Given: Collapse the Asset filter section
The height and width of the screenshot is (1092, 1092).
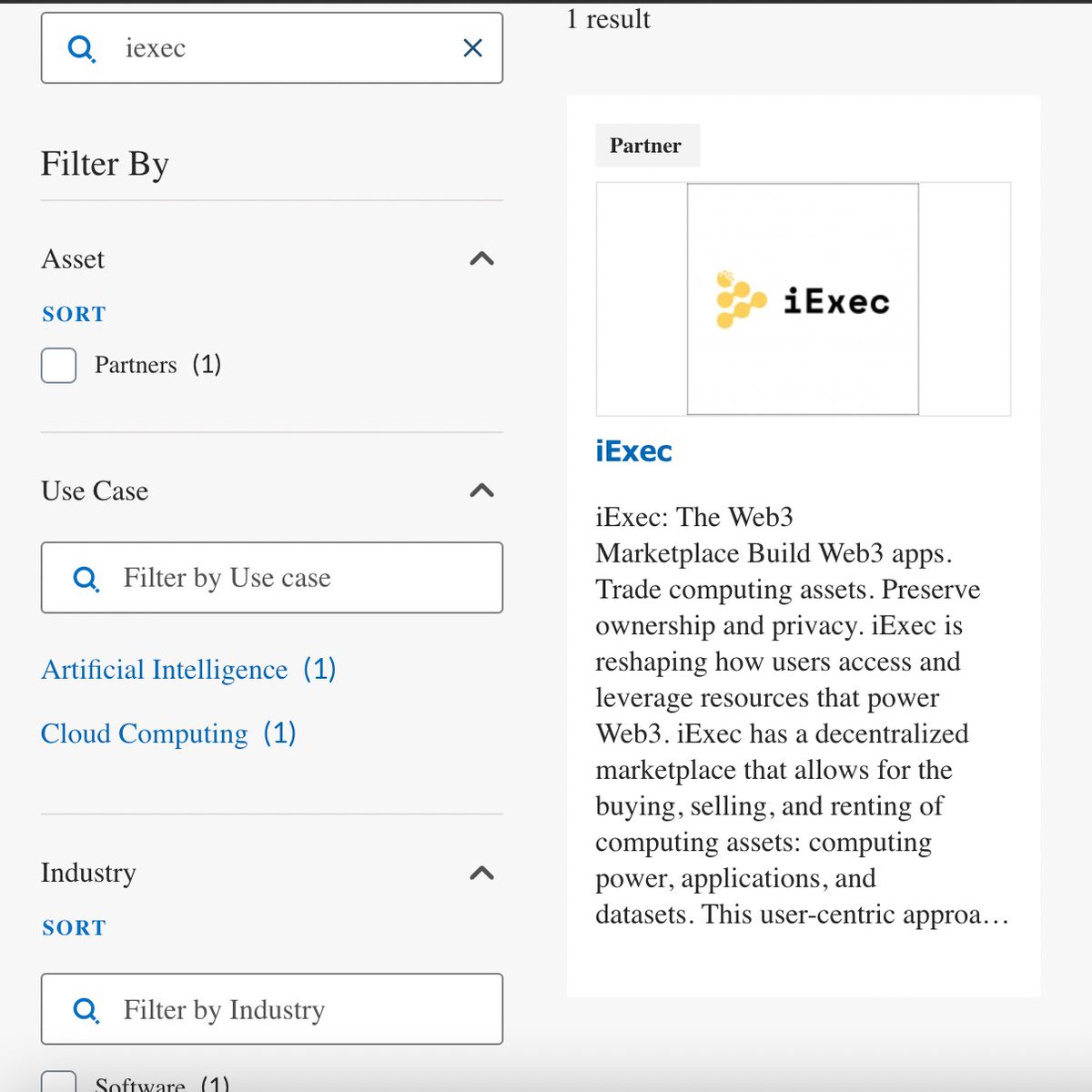Looking at the screenshot, I should click(x=481, y=259).
